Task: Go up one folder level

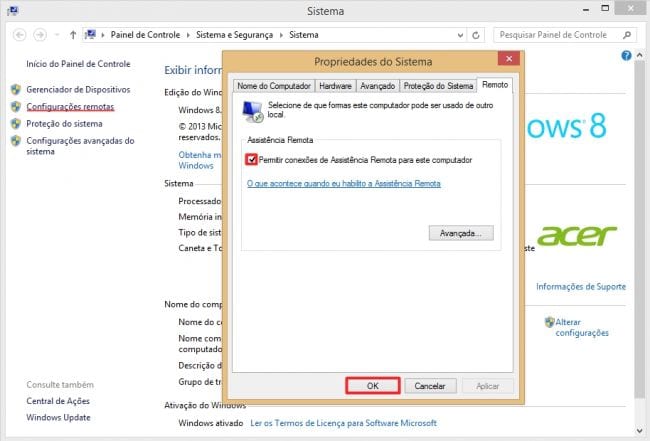Action: (x=73, y=35)
